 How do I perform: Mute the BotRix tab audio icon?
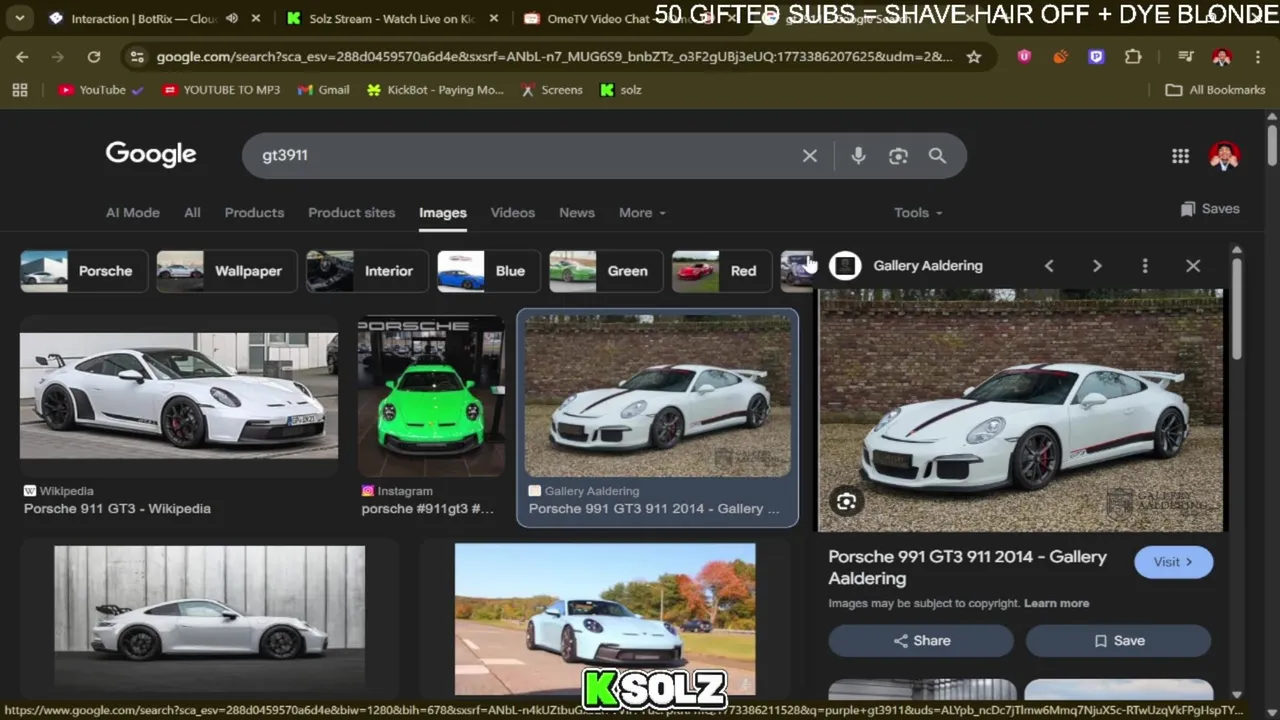232,18
